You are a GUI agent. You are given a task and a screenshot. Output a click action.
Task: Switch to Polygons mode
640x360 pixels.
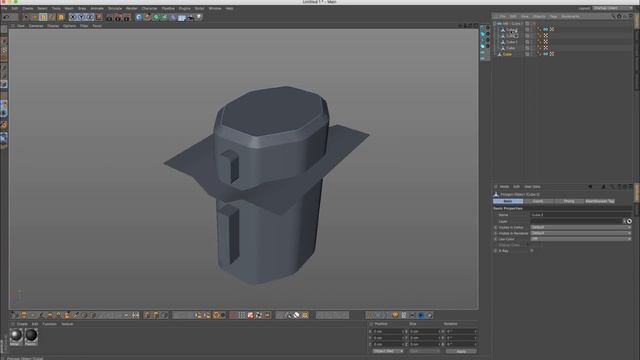click(4, 84)
